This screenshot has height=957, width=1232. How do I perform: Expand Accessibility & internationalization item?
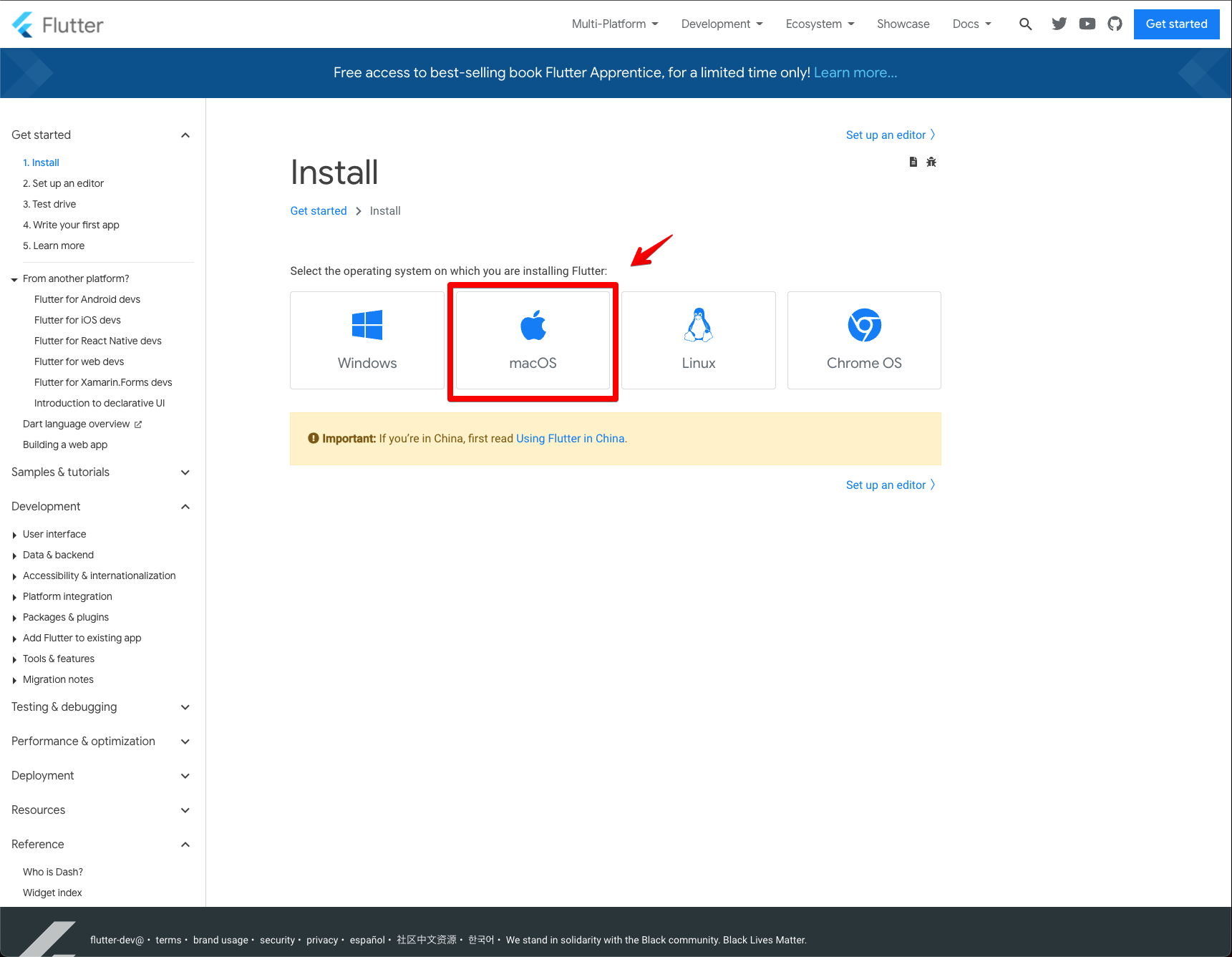pyautogui.click(x=93, y=575)
